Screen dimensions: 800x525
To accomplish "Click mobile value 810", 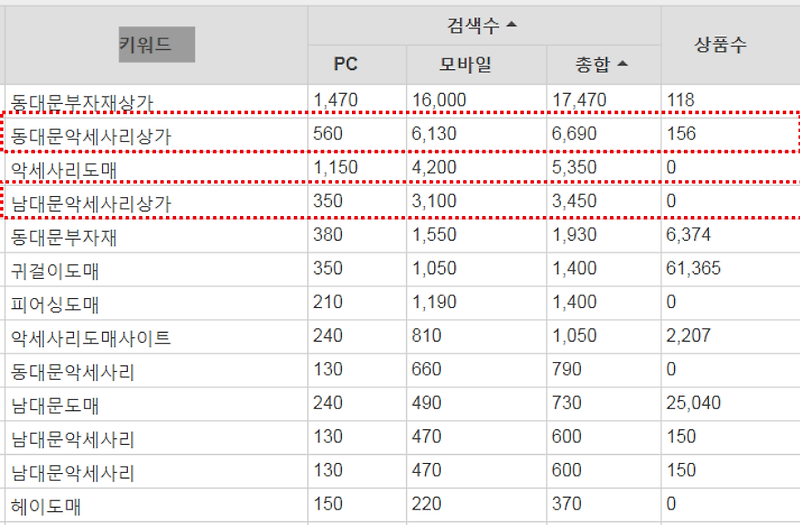I will (x=426, y=336).
